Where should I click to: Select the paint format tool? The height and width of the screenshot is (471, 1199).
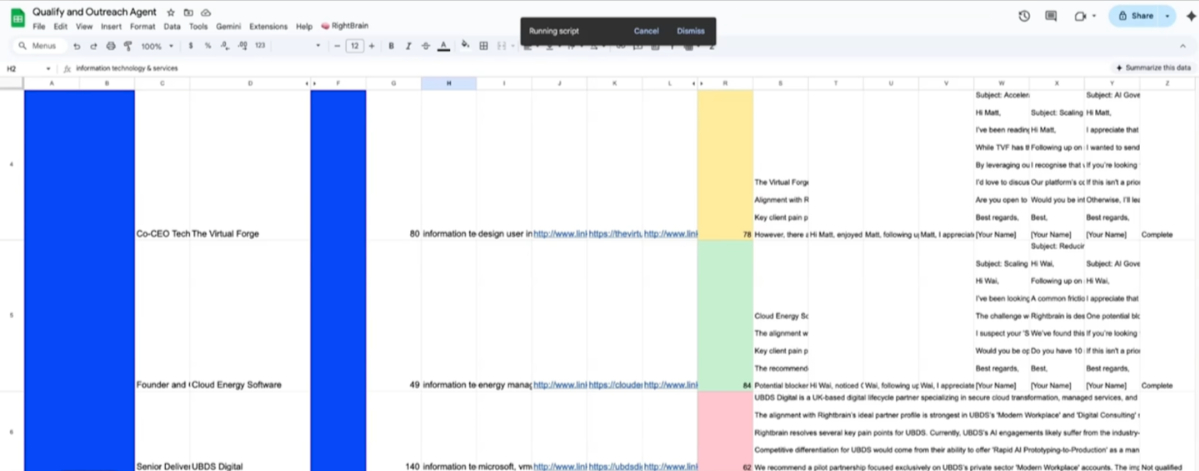(127, 46)
